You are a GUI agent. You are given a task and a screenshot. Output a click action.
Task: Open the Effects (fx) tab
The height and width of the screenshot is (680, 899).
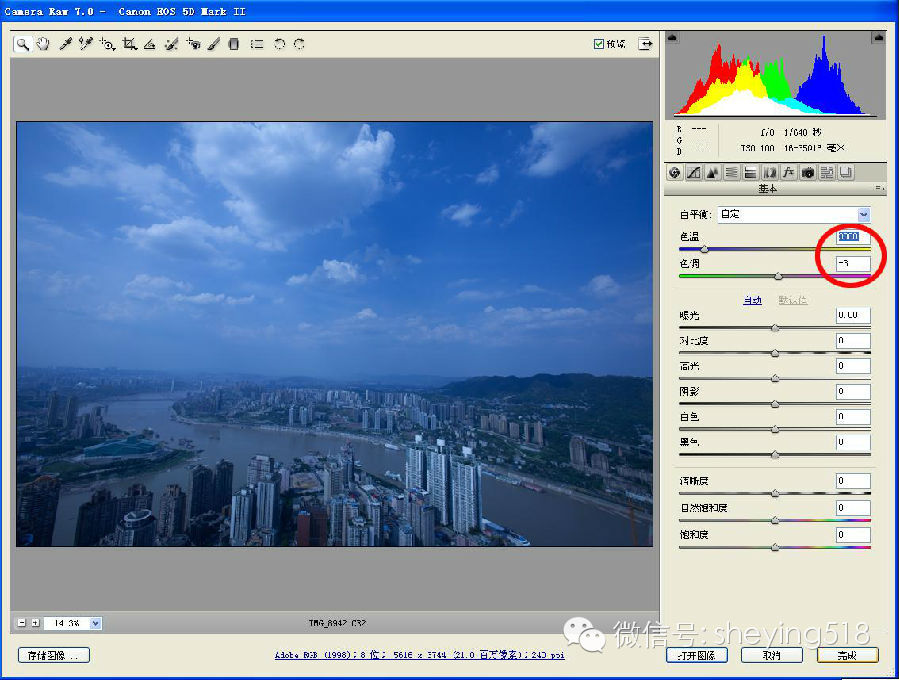(x=789, y=173)
